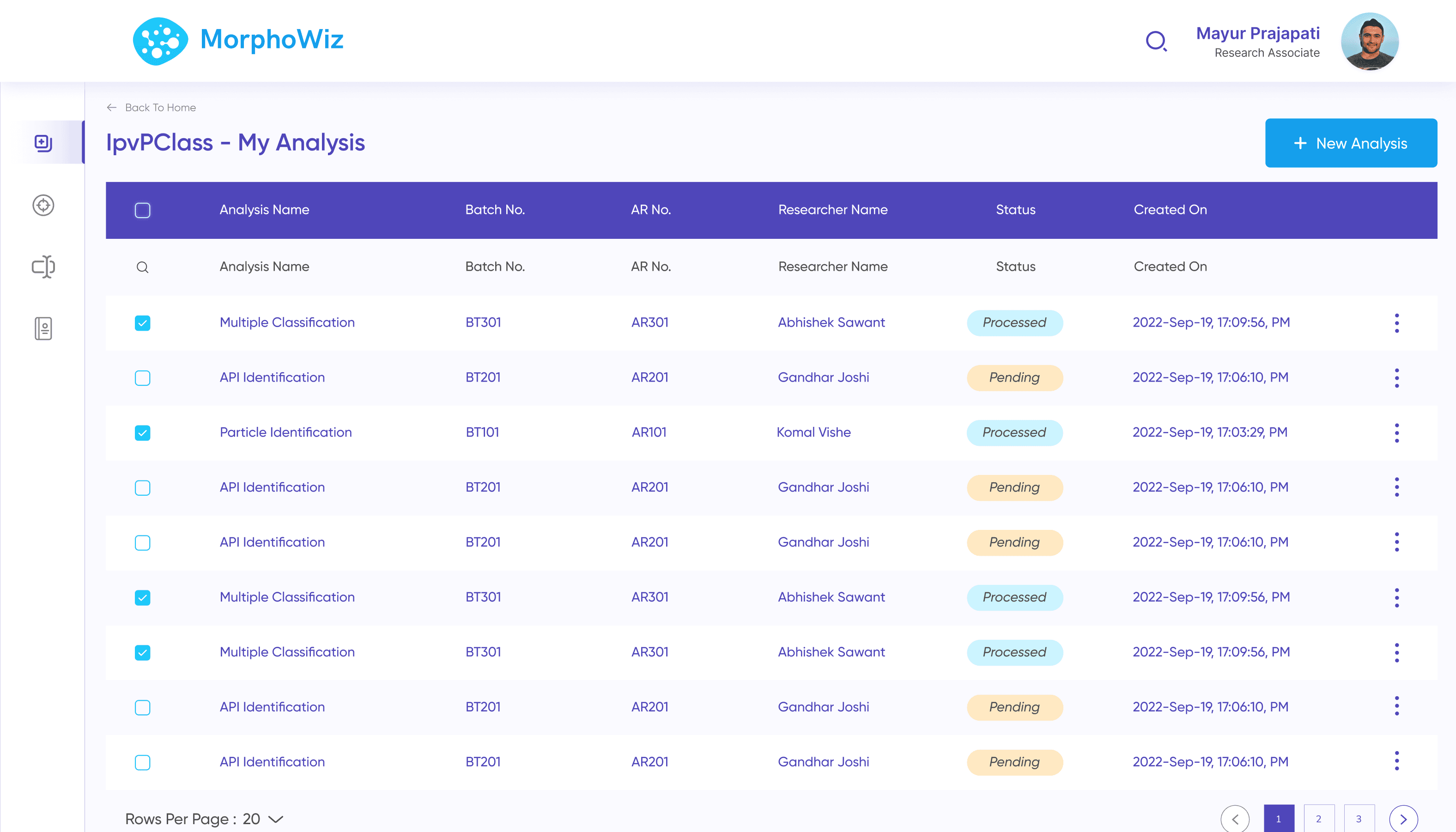Click the New Analysis button
The height and width of the screenshot is (832, 1456).
(x=1350, y=143)
